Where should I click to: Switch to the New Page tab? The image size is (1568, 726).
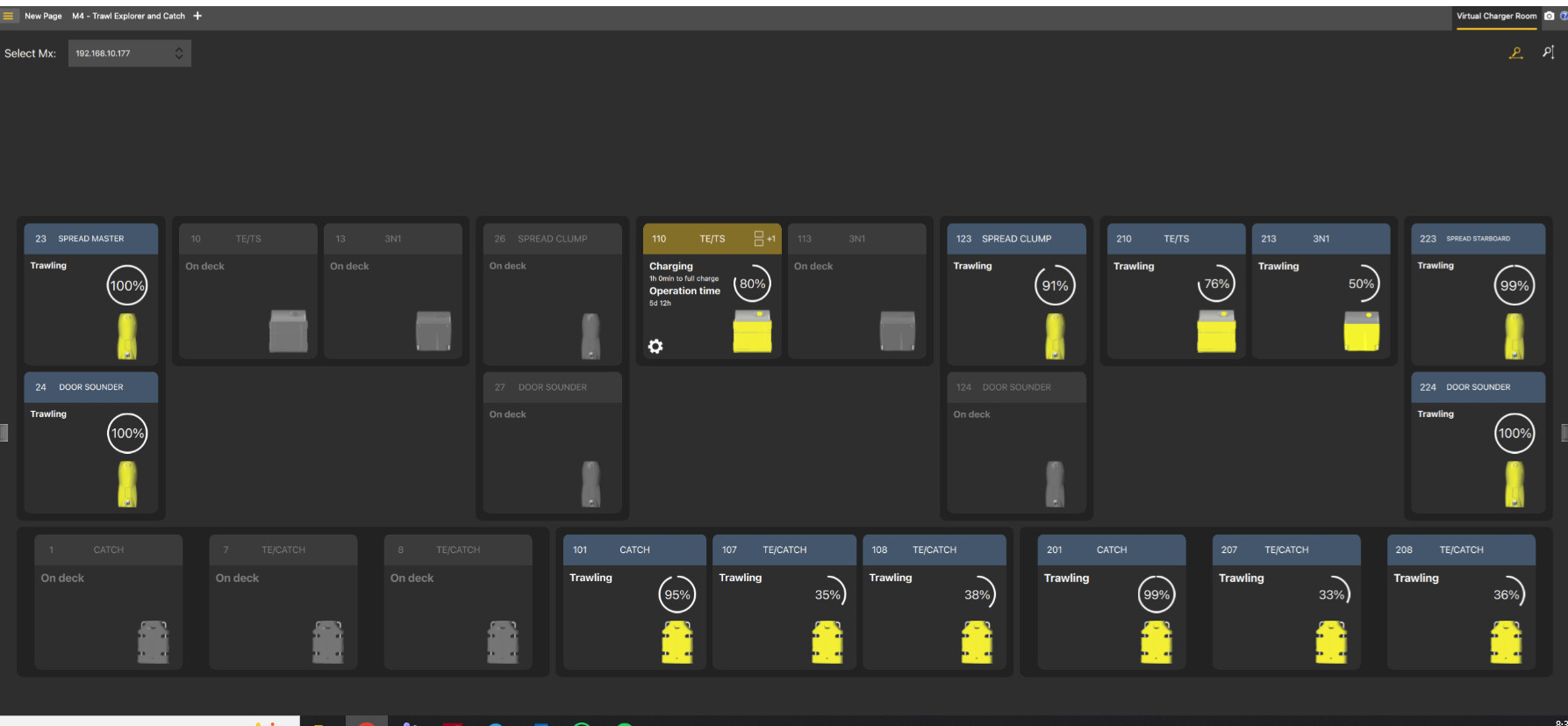point(43,16)
